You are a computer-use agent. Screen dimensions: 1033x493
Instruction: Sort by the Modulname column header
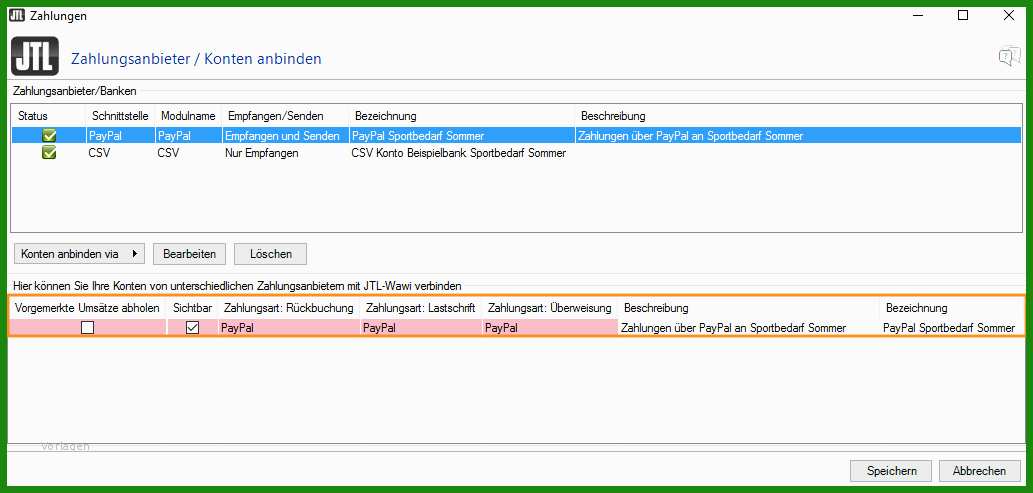click(x=188, y=116)
